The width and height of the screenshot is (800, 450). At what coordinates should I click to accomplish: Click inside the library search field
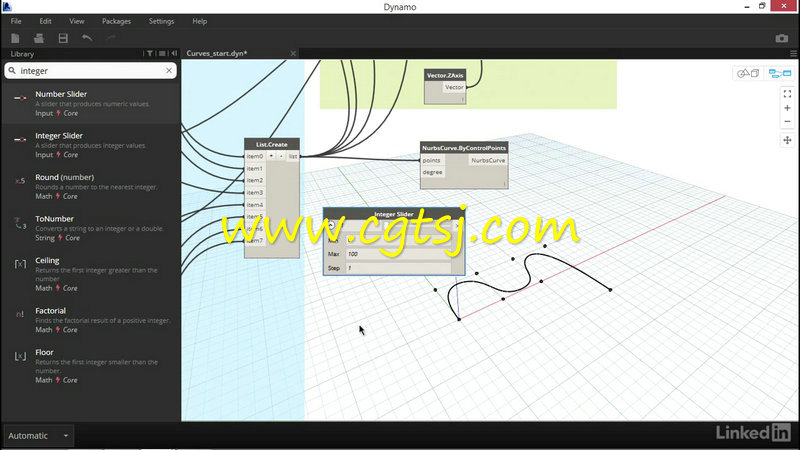pyautogui.click(x=91, y=71)
